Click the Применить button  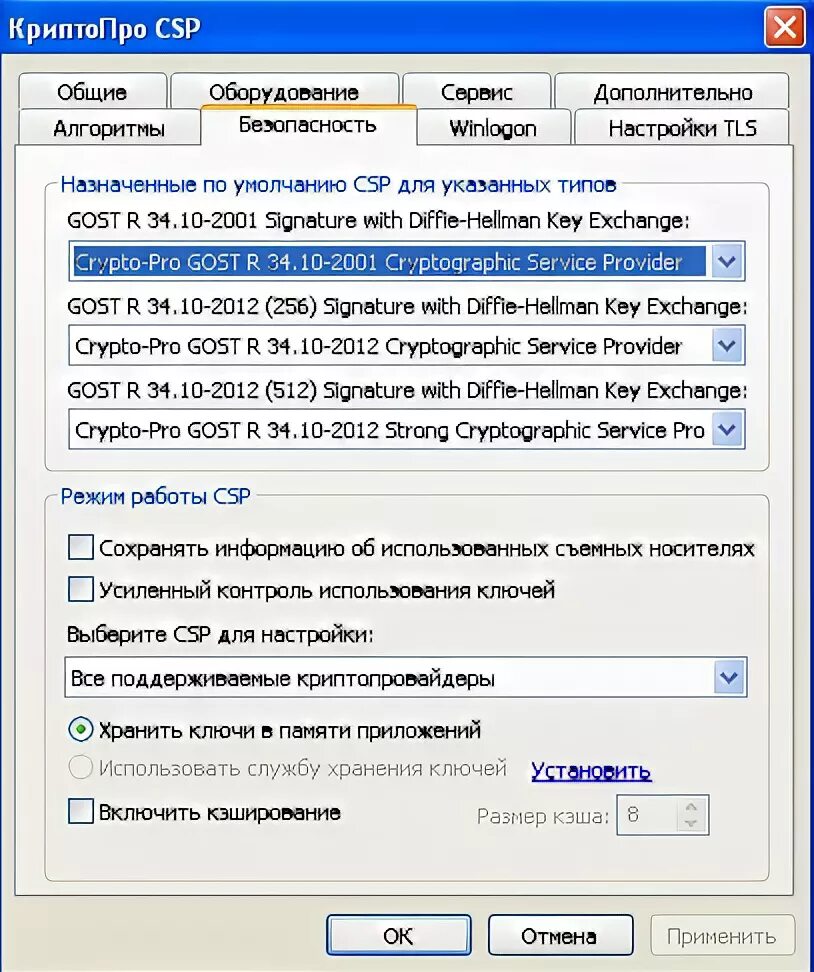(722, 935)
